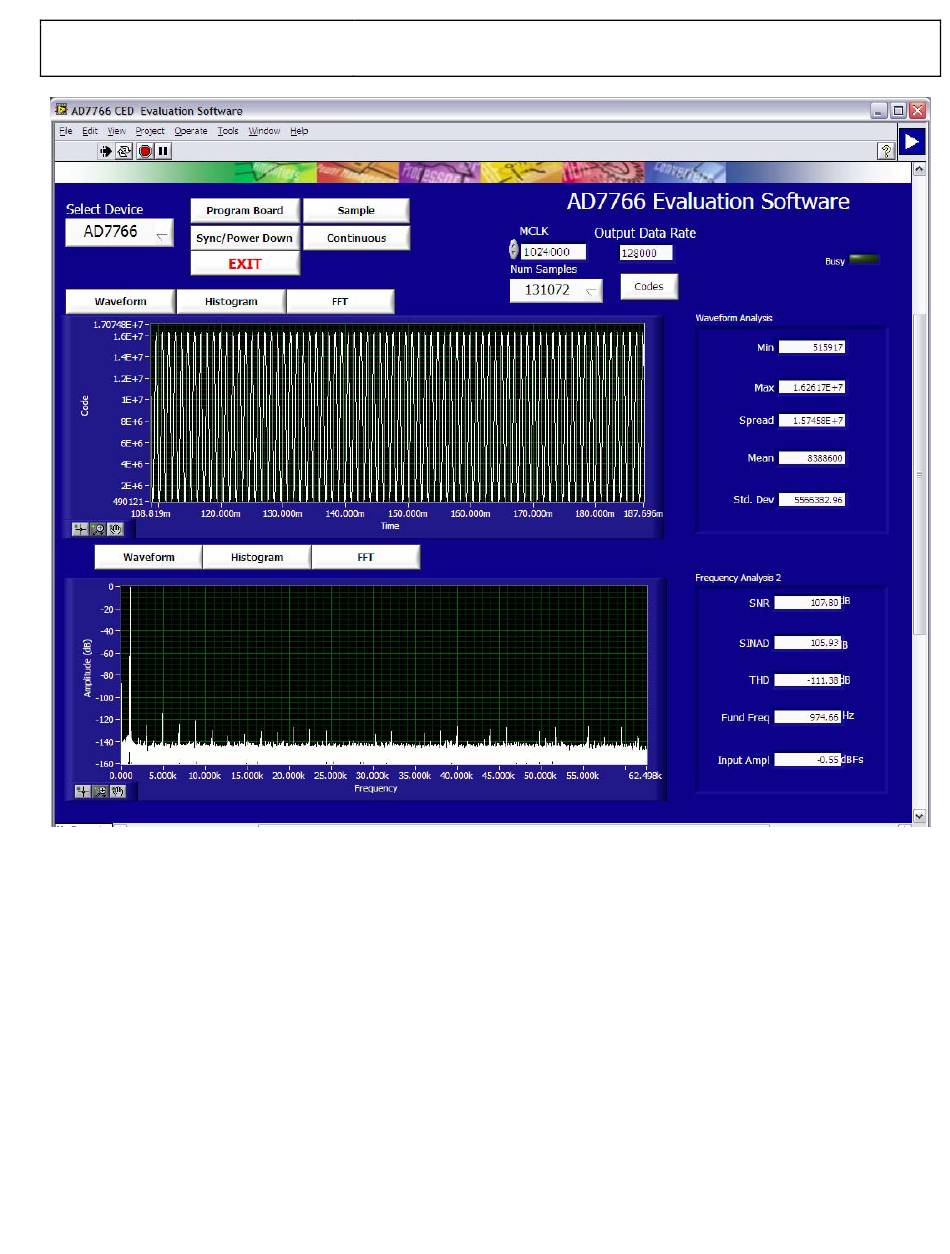Click the Sync/Power Down button

[x=245, y=238]
